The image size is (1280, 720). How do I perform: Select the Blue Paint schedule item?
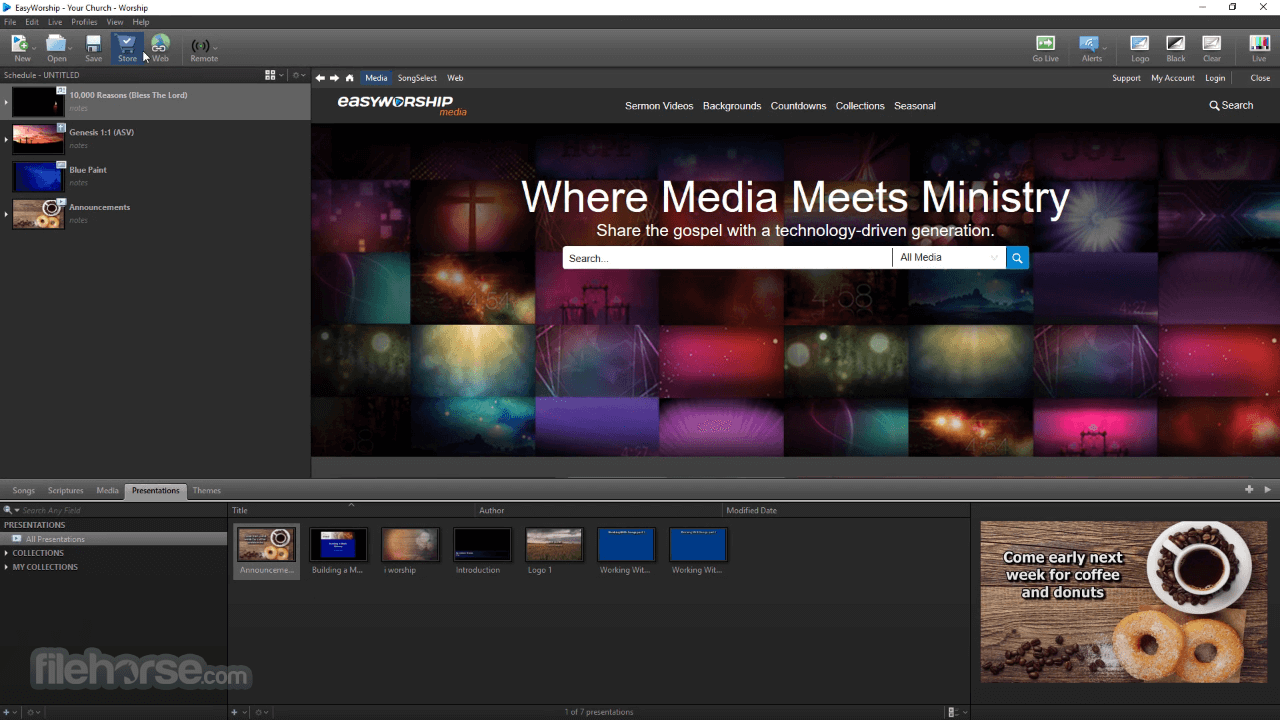[x=155, y=176]
